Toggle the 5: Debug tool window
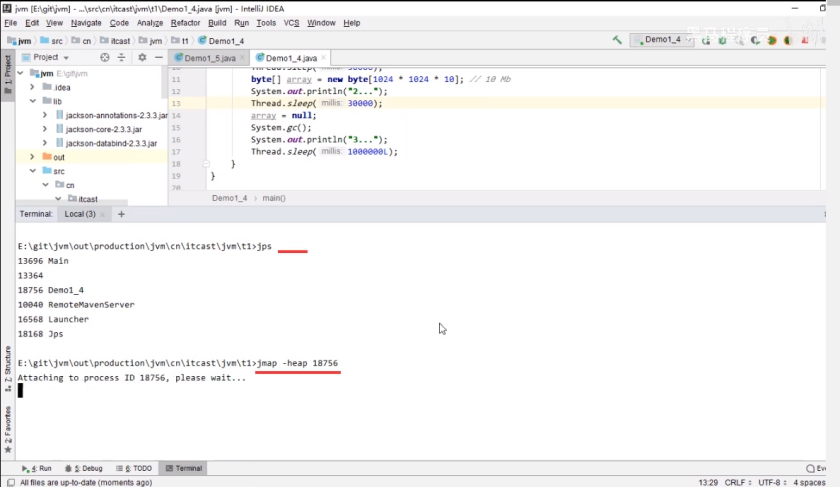The height and width of the screenshot is (488, 840). click(x=84, y=468)
